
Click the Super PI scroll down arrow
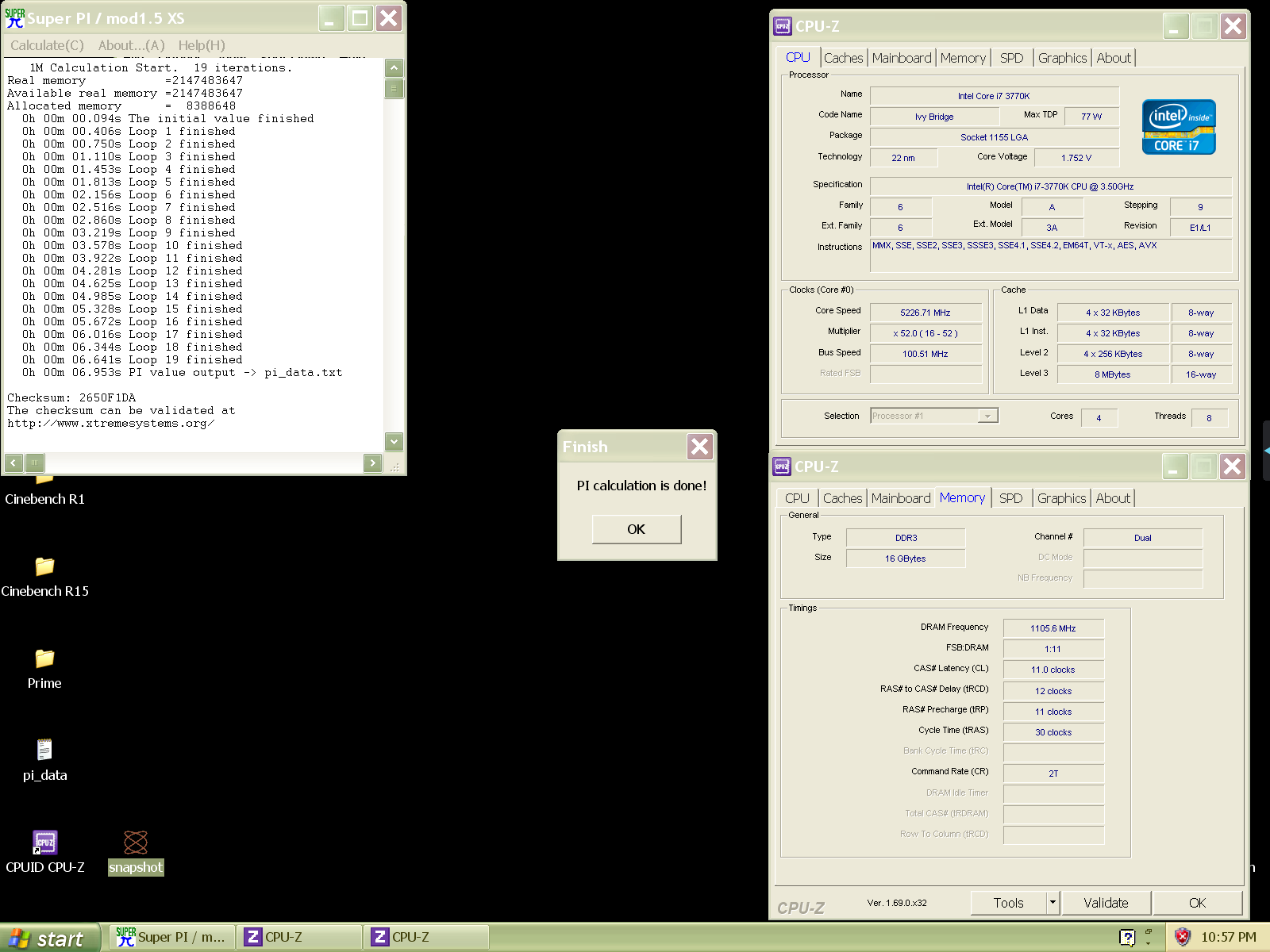point(394,441)
